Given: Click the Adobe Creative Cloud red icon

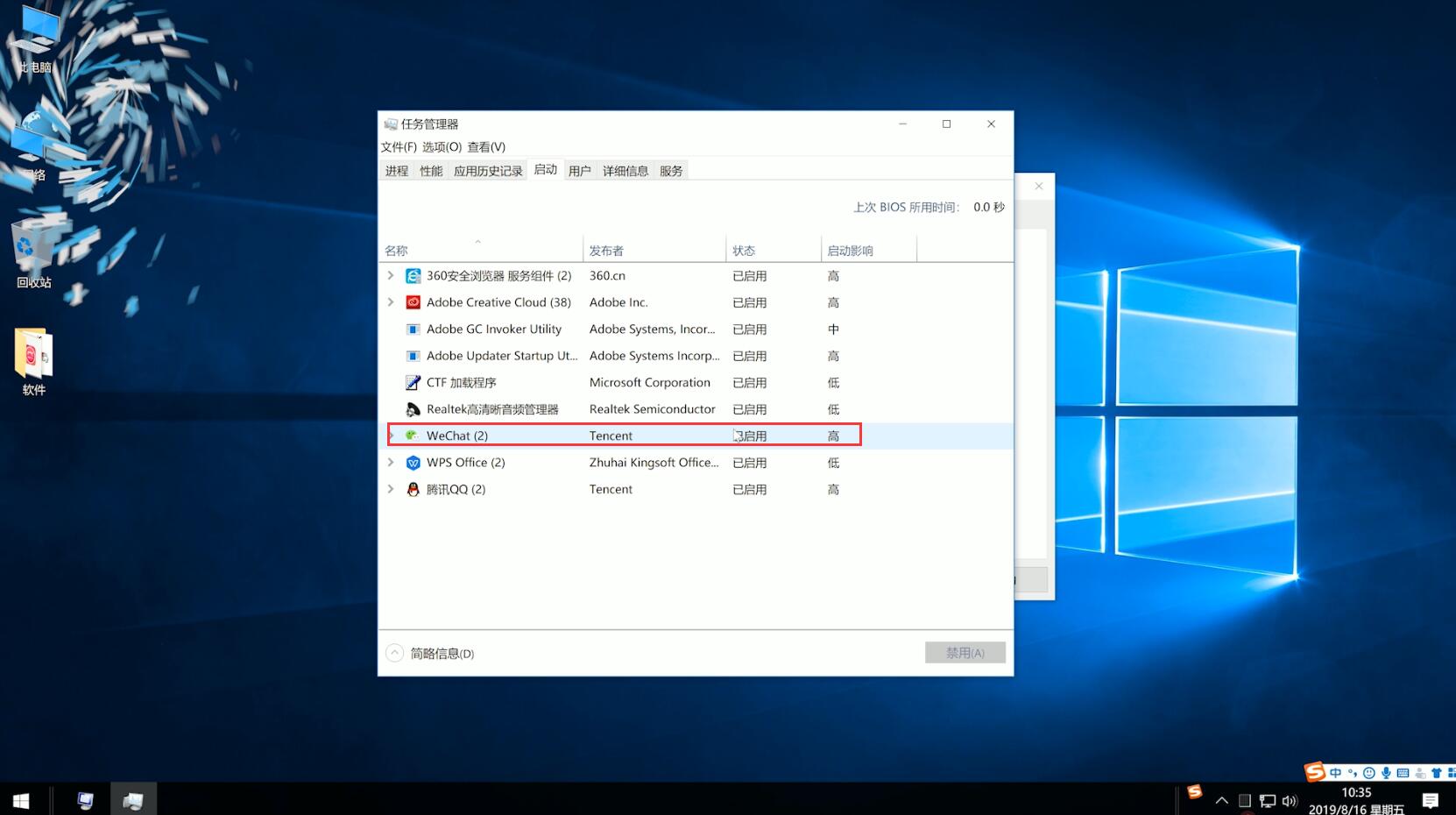Looking at the screenshot, I should point(413,302).
